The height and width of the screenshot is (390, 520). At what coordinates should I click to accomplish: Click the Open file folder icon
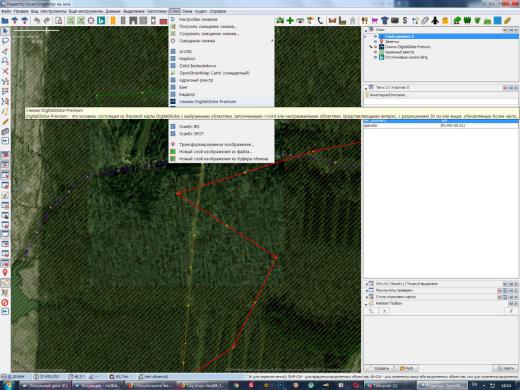[x=5, y=20]
